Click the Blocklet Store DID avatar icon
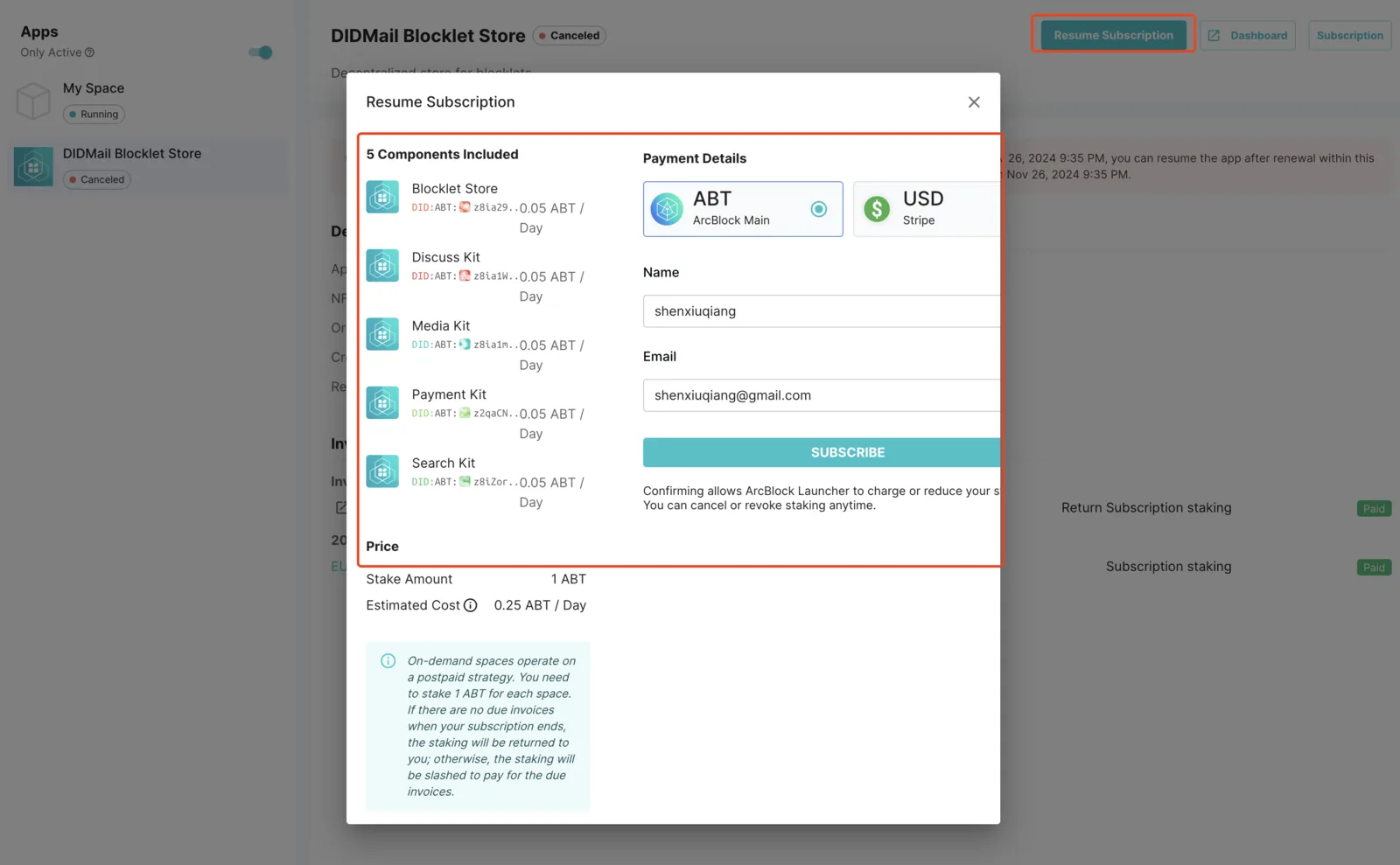The height and width of the screenshot is (865, 1400). [x=465, y=207]
